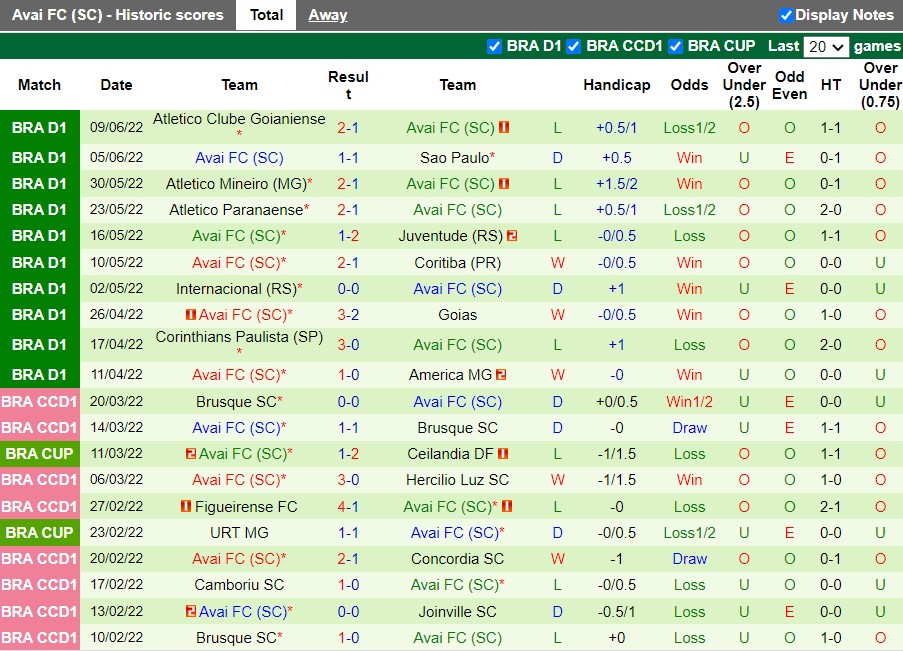The image size is (903, 651).
Task: Open the Last 20 games dropdown
Action: (826, 47)
